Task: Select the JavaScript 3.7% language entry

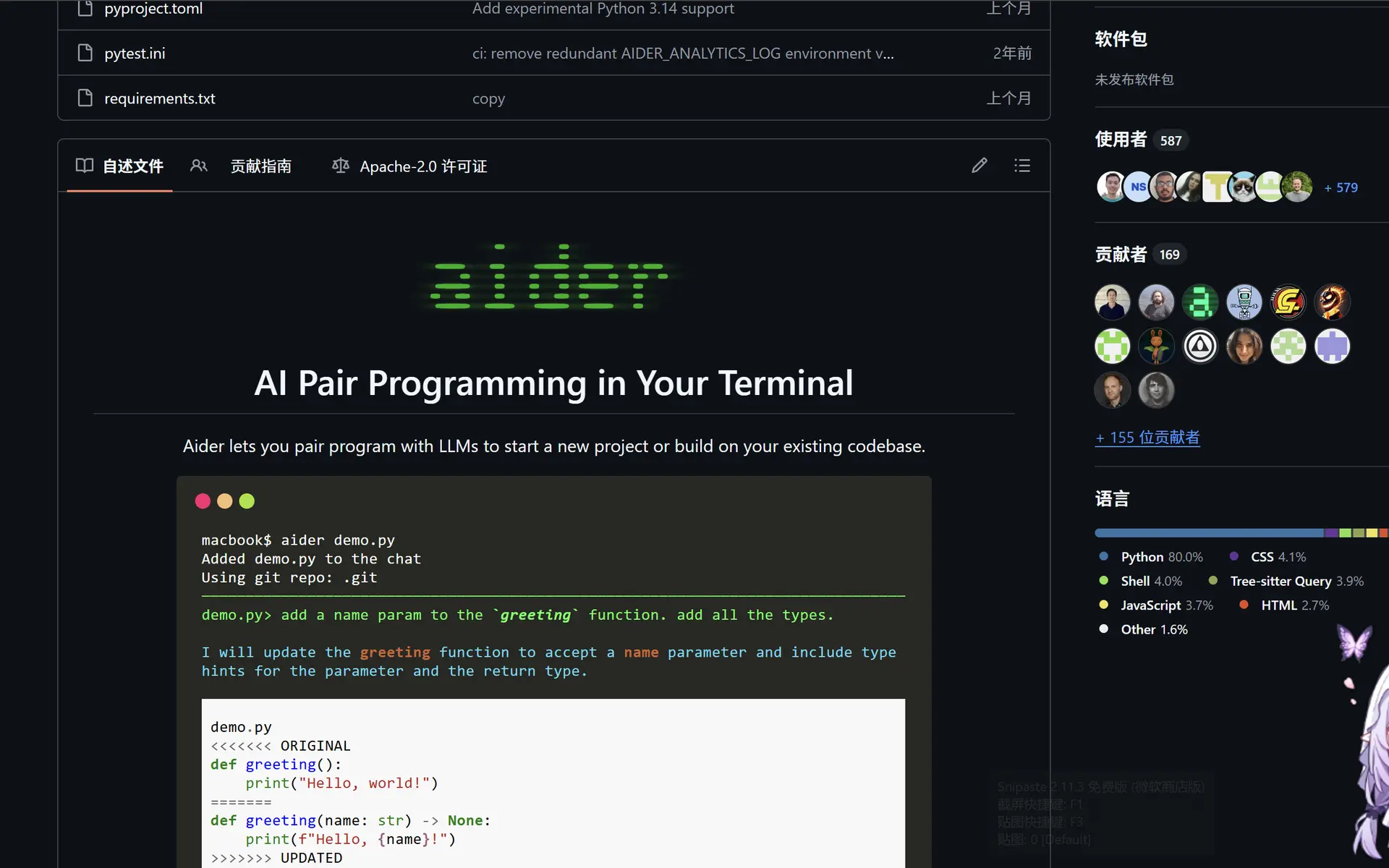Action: click(x=1156, y=605)
